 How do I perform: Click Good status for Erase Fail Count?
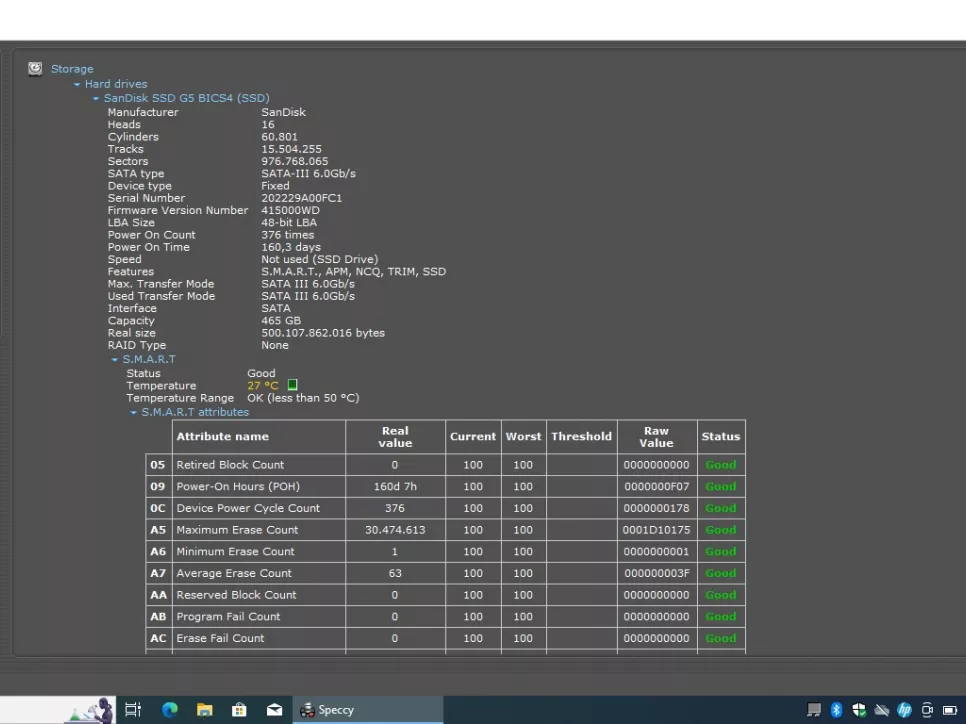[721, 638]
